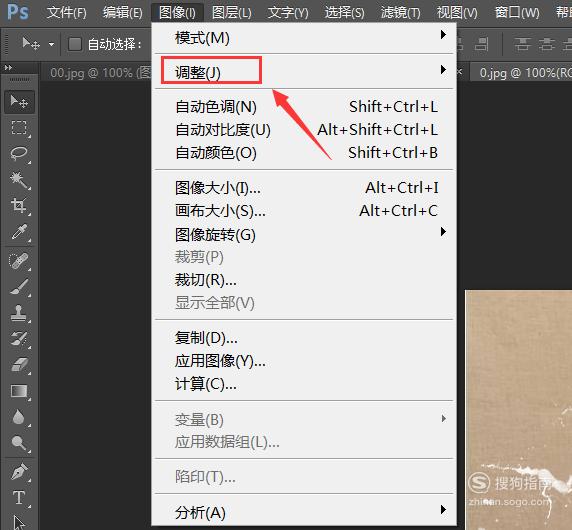Expand the 模式(M) submenu
The height and width of the screenshot is (530, 572).
coord(304,38)
